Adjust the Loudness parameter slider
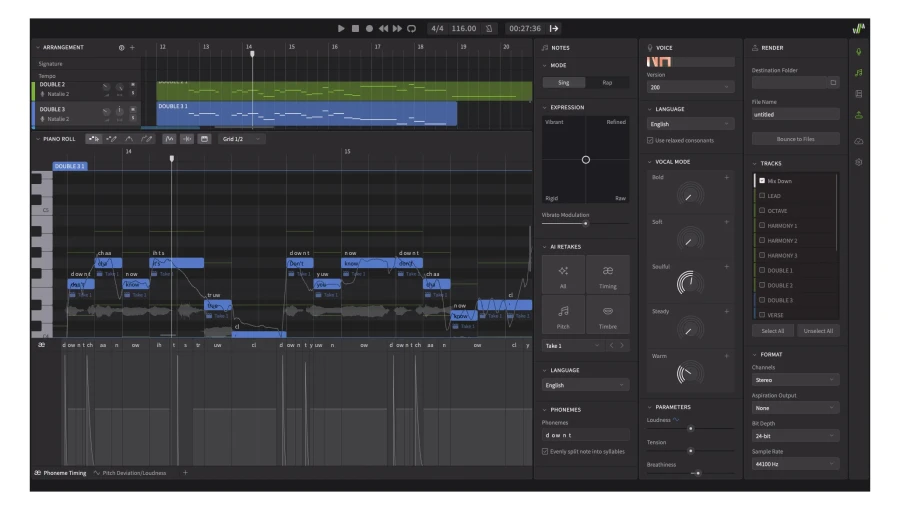 (690, 428)
